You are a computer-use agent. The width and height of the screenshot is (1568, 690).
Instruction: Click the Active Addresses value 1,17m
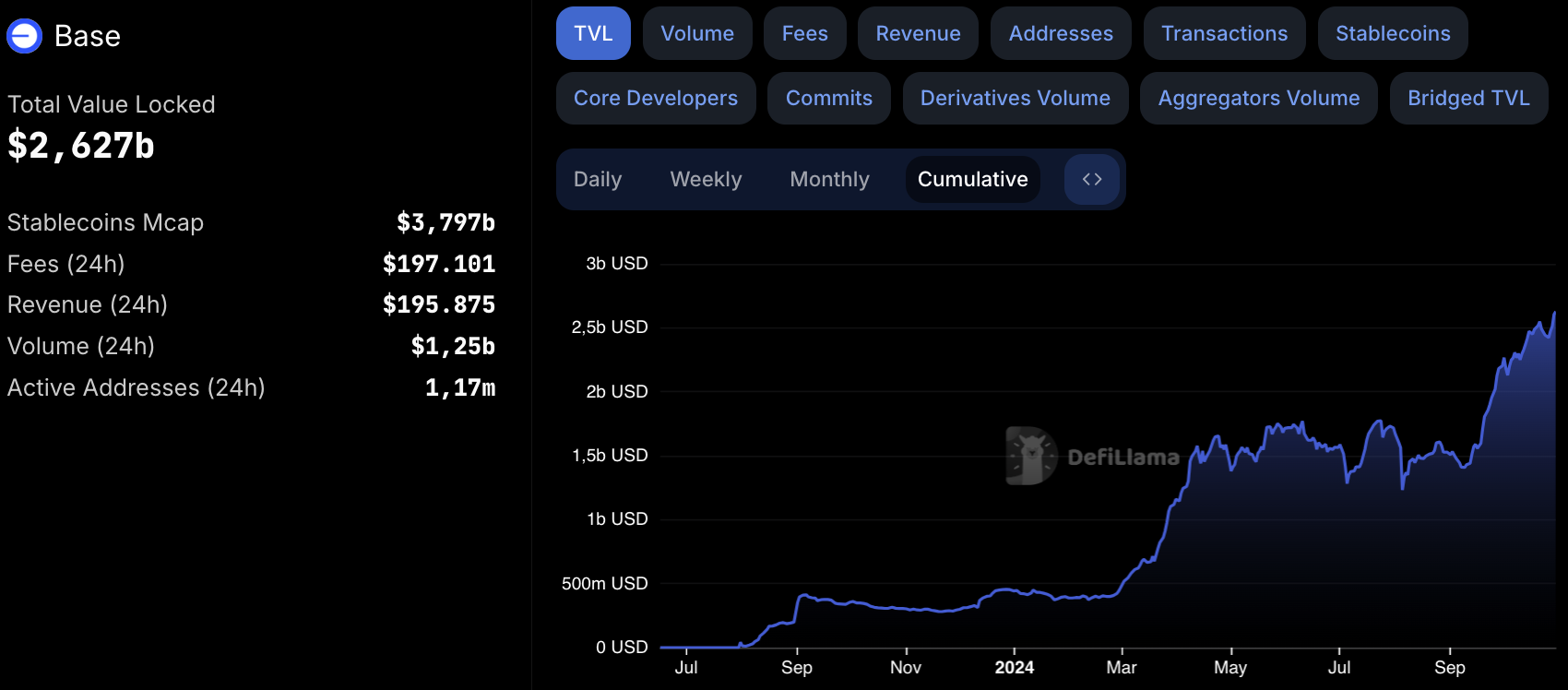(x=460, y=387)
